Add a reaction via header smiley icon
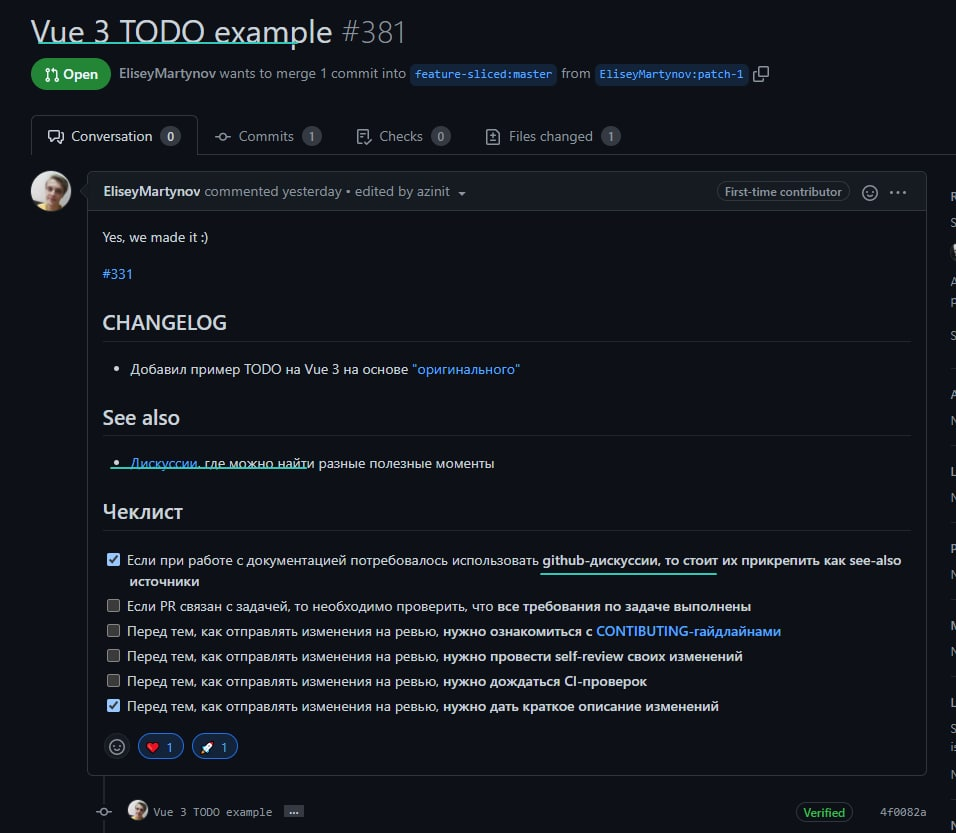The image size is (956, 833). (x=869, y=193)
